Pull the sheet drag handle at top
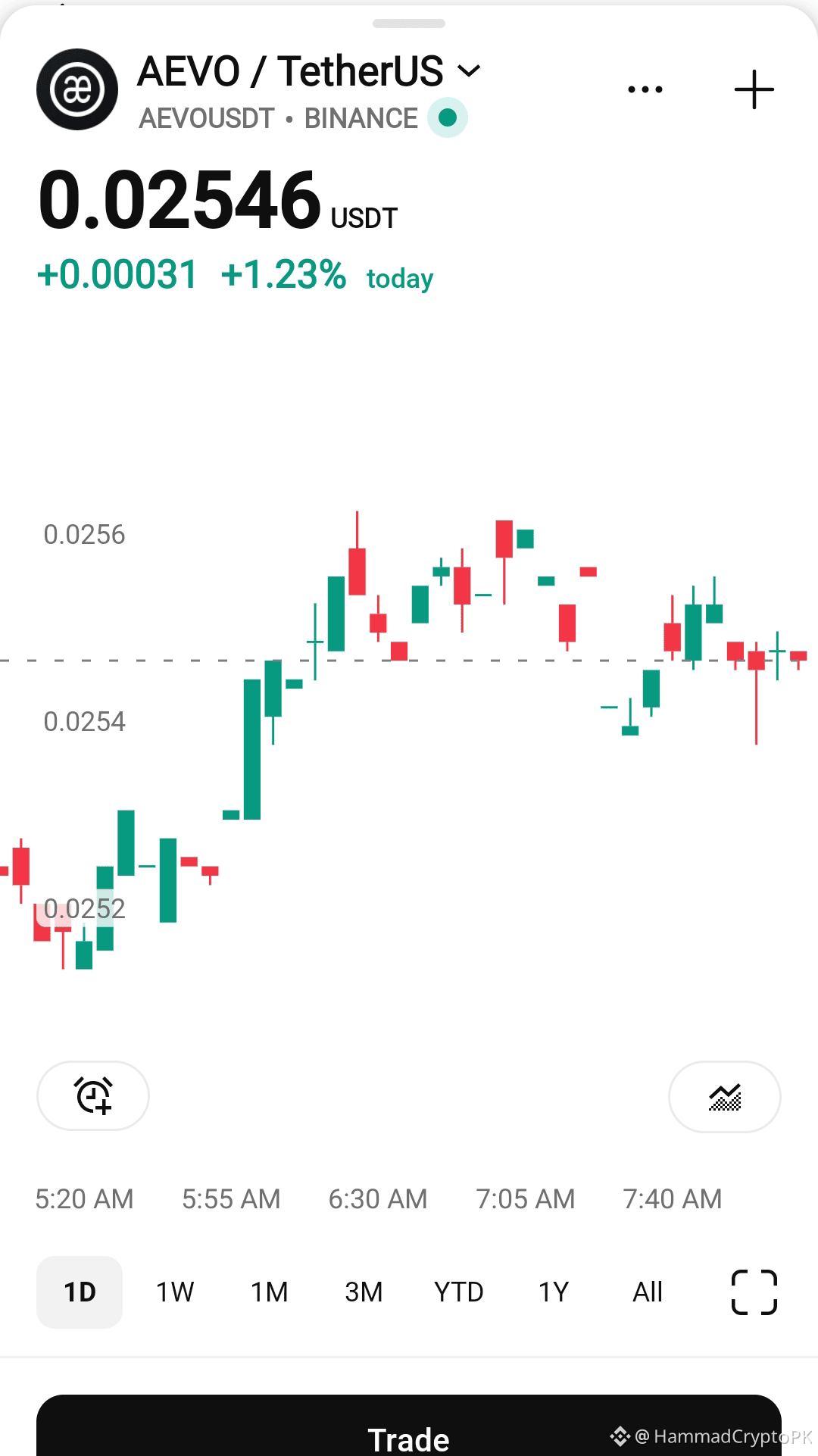The height and width of the screenshot is (1456, 818). point(409,23)
